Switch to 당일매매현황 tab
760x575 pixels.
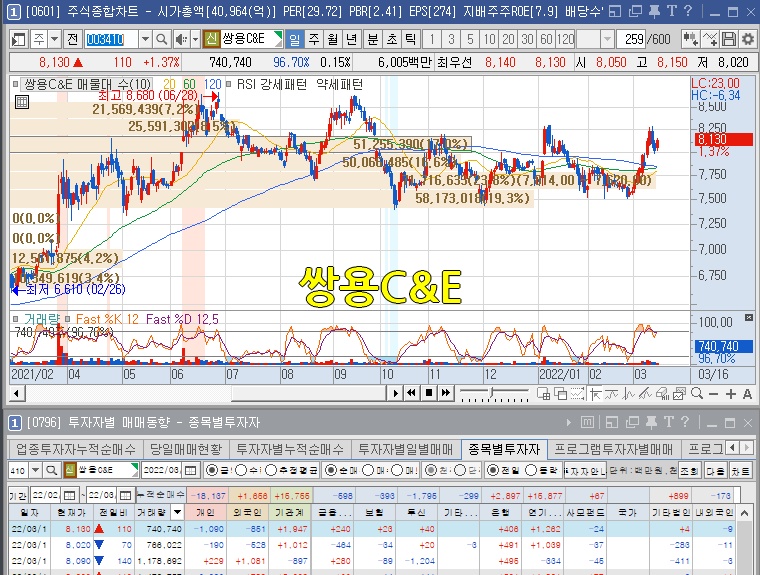click(186, 449)
